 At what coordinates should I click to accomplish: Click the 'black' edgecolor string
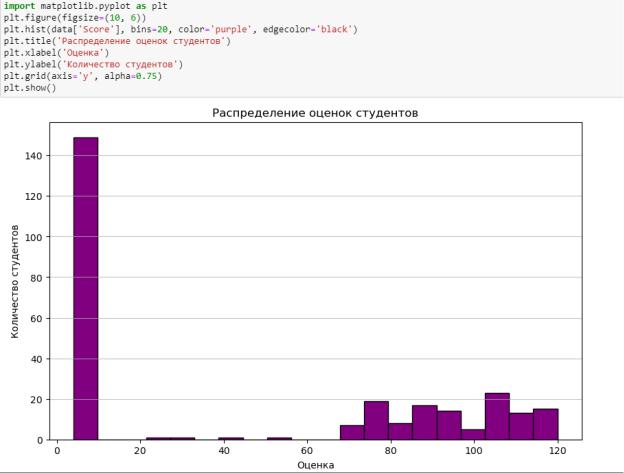pyautogui.click(x=334, y=29)
